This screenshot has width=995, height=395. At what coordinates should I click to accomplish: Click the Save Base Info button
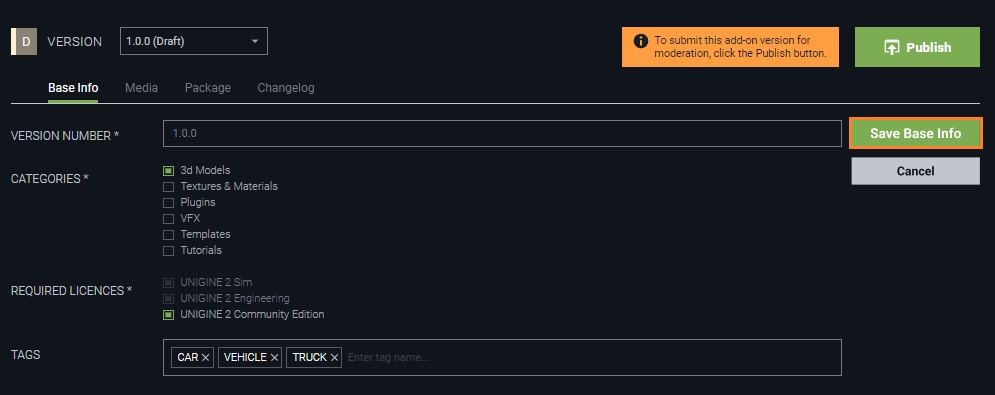tap(916, 133)
